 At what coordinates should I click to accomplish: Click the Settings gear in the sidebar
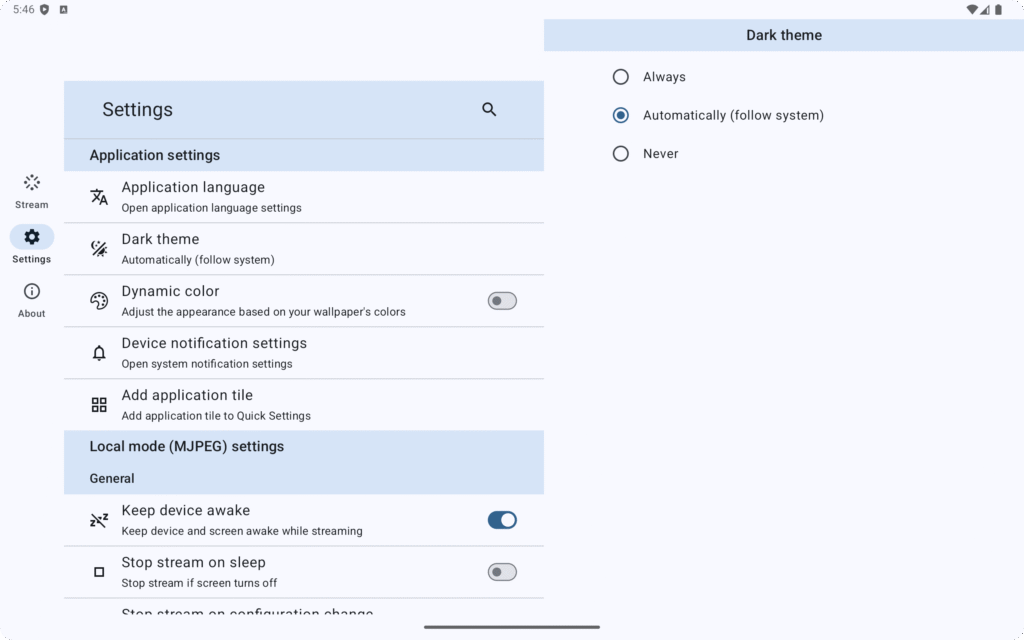tap(31, 238)
